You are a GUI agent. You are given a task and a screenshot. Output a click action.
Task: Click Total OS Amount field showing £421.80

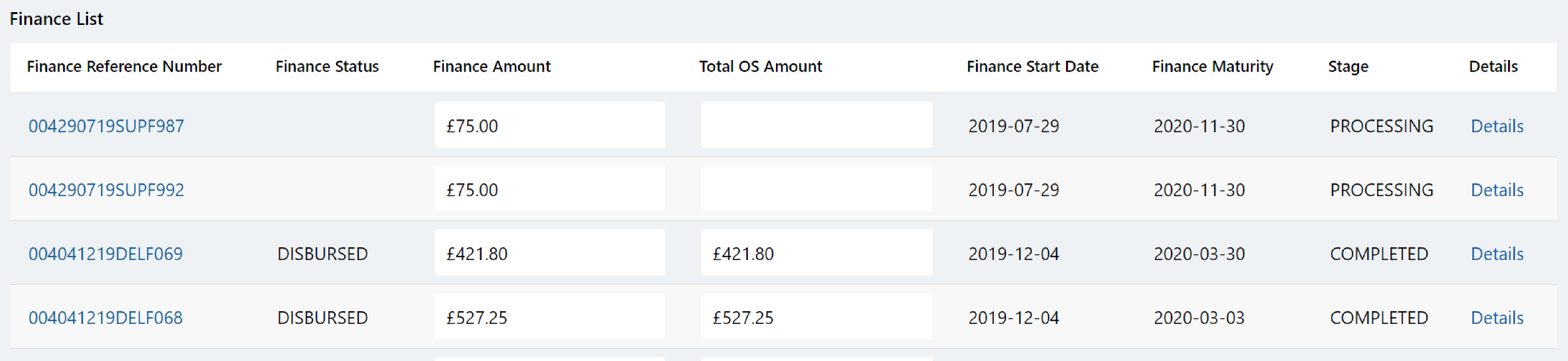(x=816, y=253)
